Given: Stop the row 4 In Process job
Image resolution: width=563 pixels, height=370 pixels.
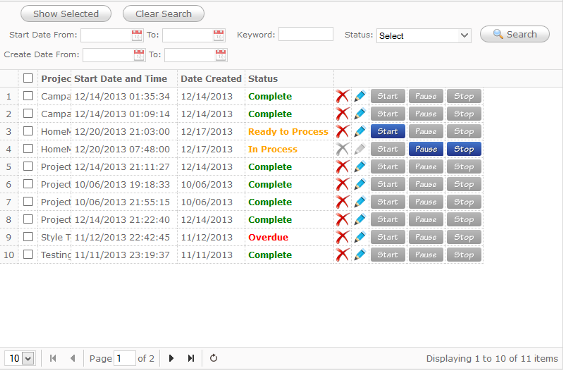Looking at the screenshot, I should pos(464,149).
